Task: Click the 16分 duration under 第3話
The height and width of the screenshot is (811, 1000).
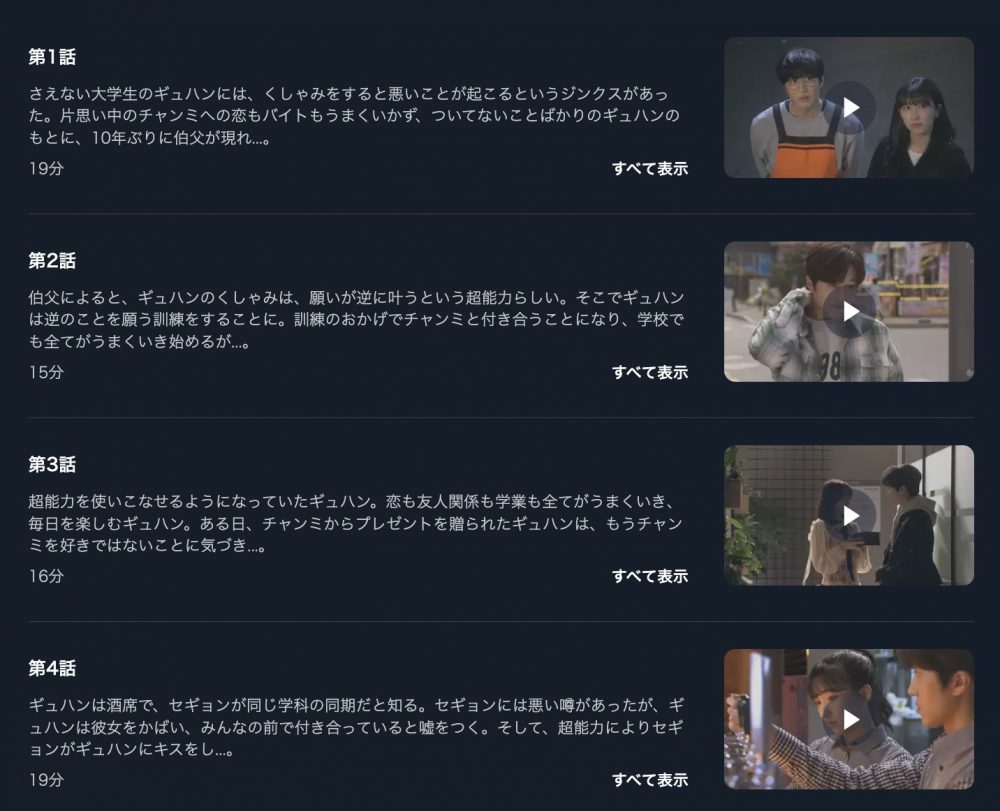Action: click(46, 576)
